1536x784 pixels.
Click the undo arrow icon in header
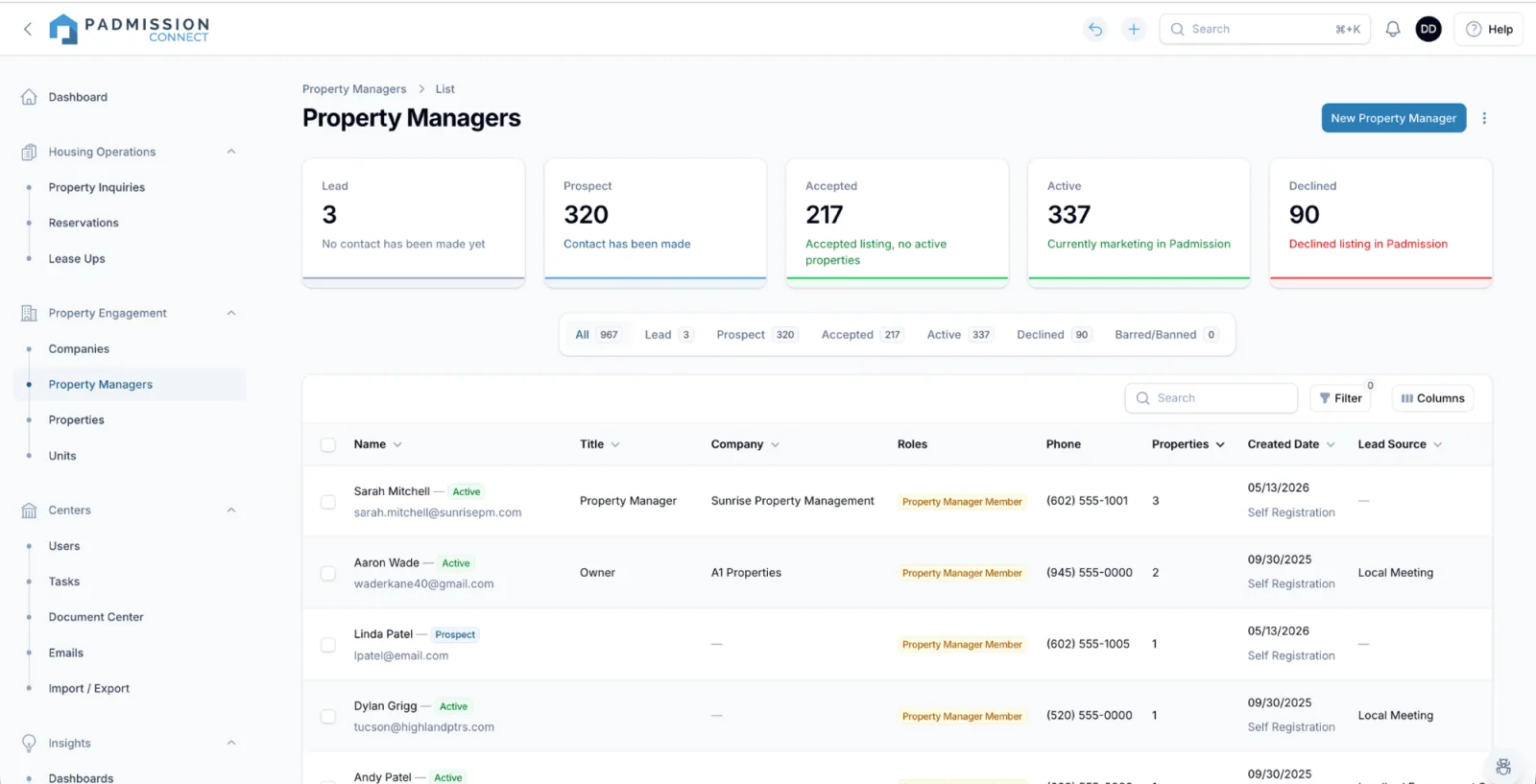click(1094, 29)
